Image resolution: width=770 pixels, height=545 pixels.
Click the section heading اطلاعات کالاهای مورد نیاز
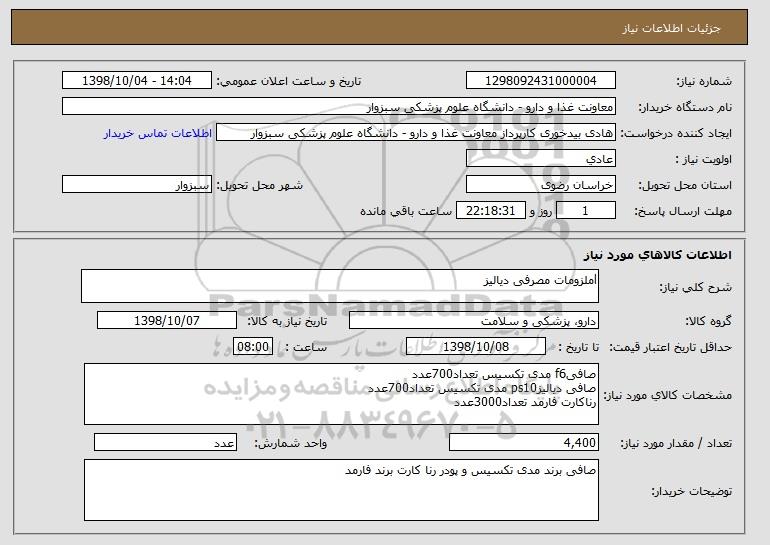658,254
